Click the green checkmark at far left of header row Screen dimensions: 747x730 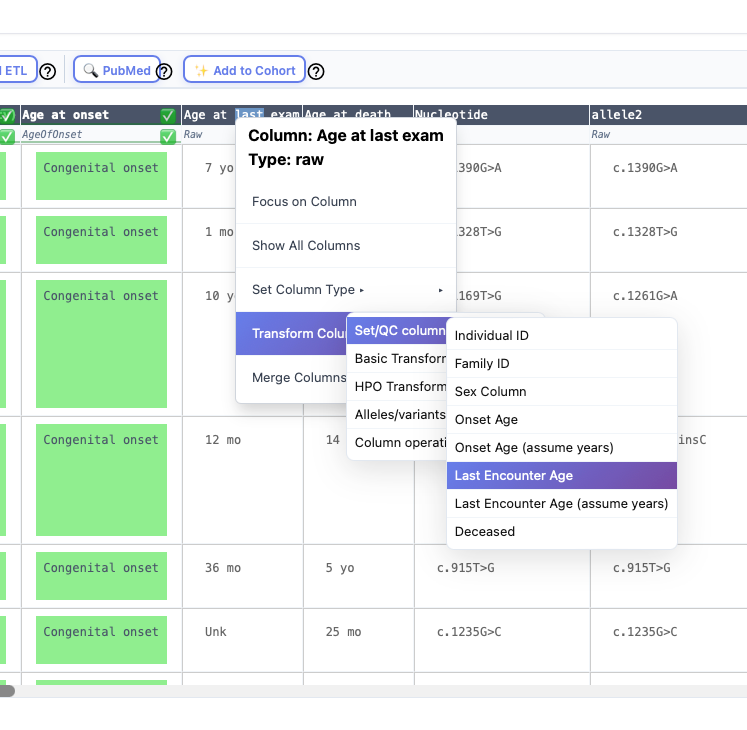click(7, 116)
